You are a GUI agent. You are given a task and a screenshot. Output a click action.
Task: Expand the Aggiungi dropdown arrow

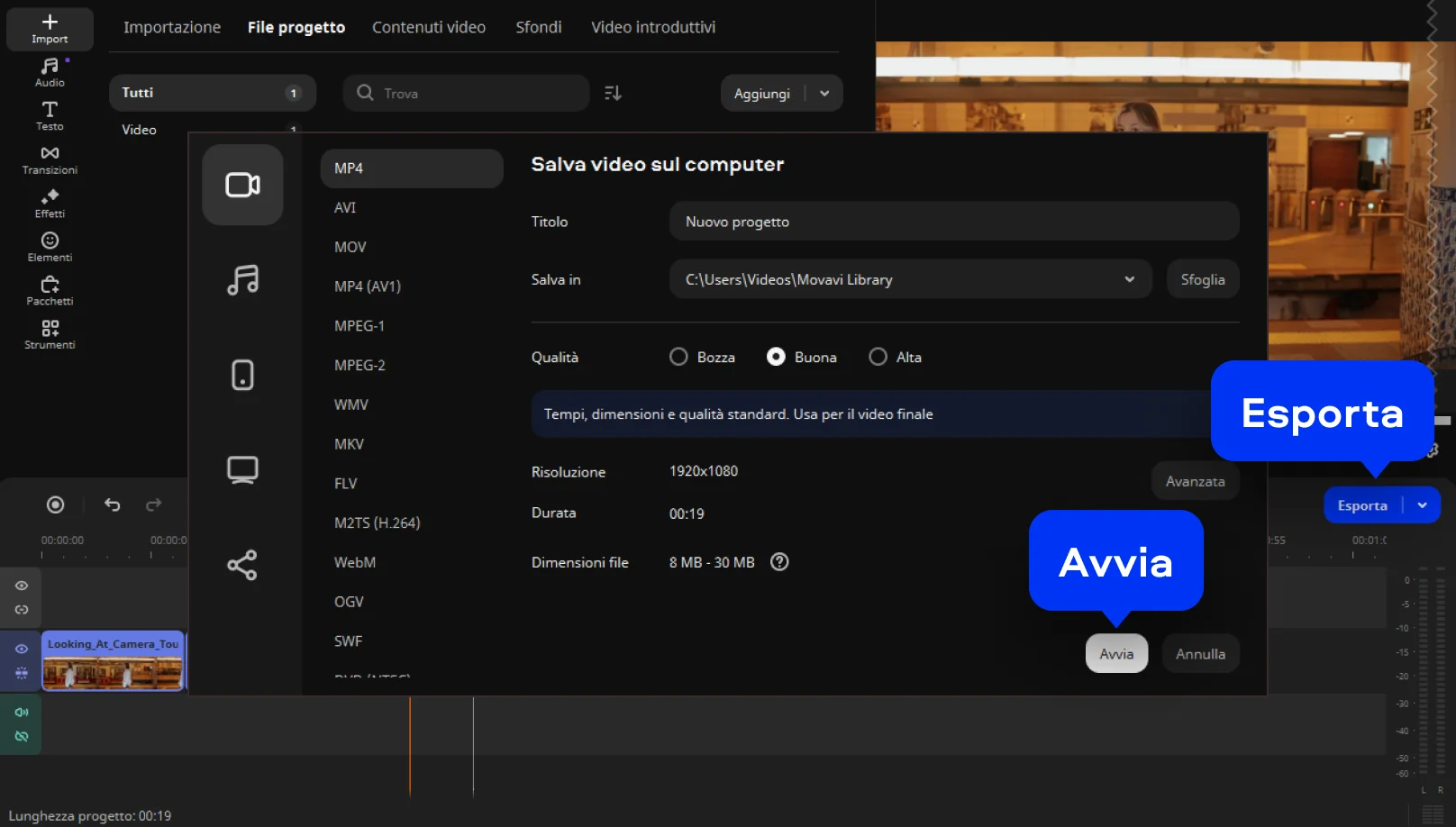click(824, 94)
